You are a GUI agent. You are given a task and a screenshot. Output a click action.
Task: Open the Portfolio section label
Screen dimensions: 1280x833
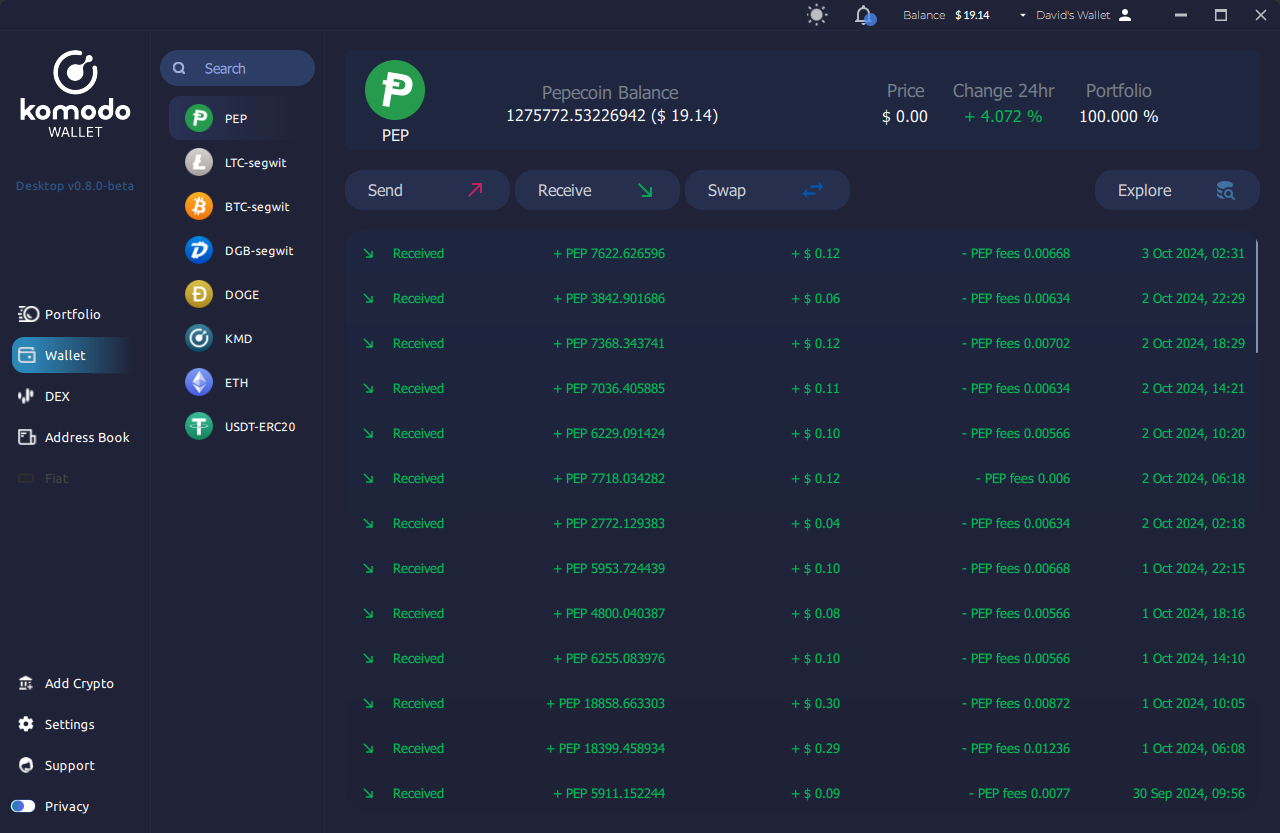tap(73, 314)
